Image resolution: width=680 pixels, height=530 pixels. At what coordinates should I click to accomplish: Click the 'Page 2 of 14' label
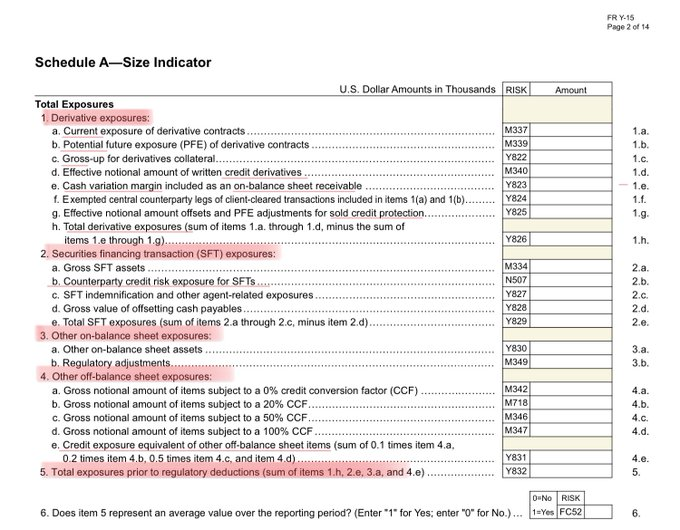628,27
